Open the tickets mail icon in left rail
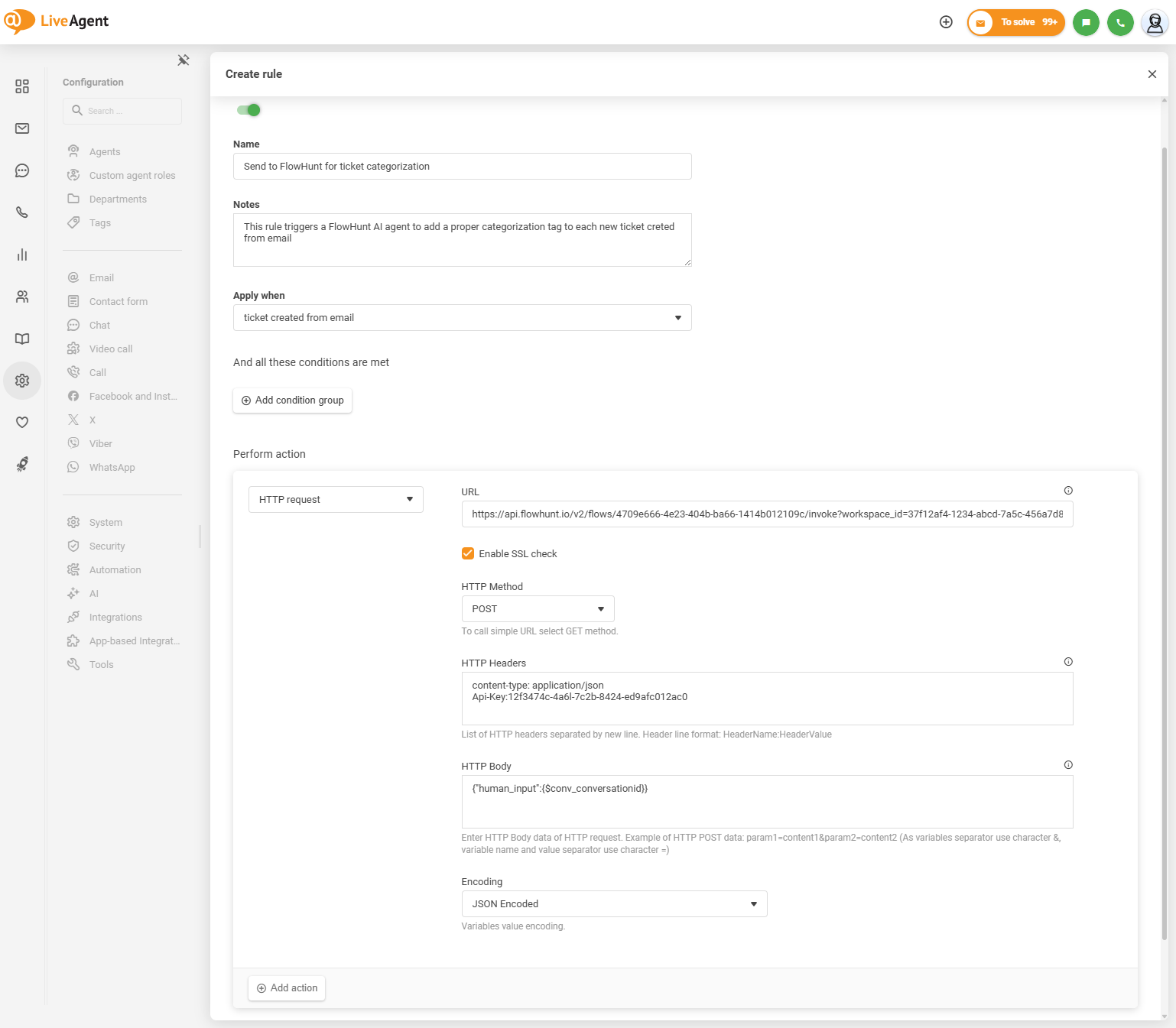Screen dimensions: 1176x1028 pos(22,128)
